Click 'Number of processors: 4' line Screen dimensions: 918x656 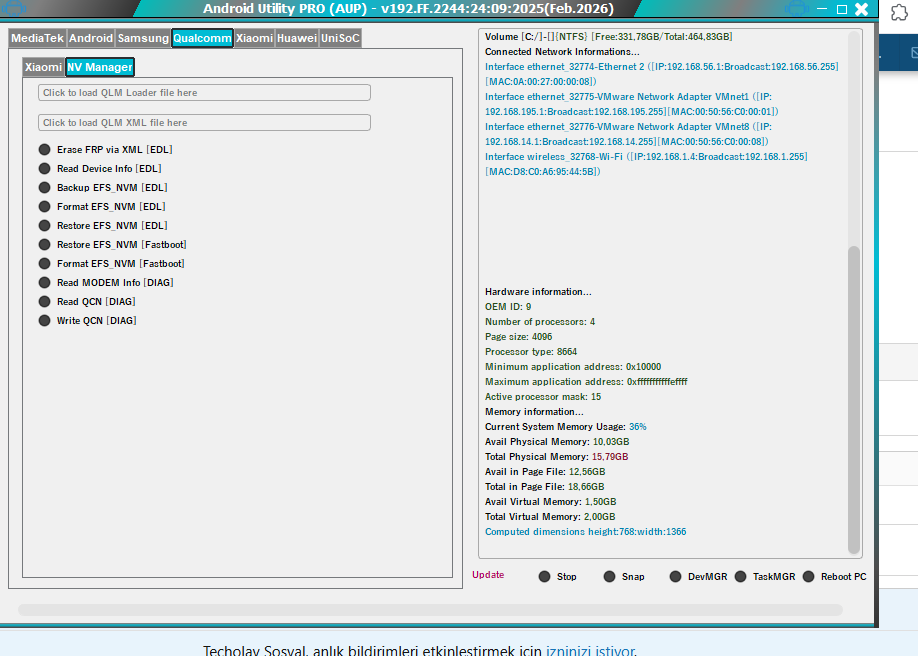click(x=540, y=322)
